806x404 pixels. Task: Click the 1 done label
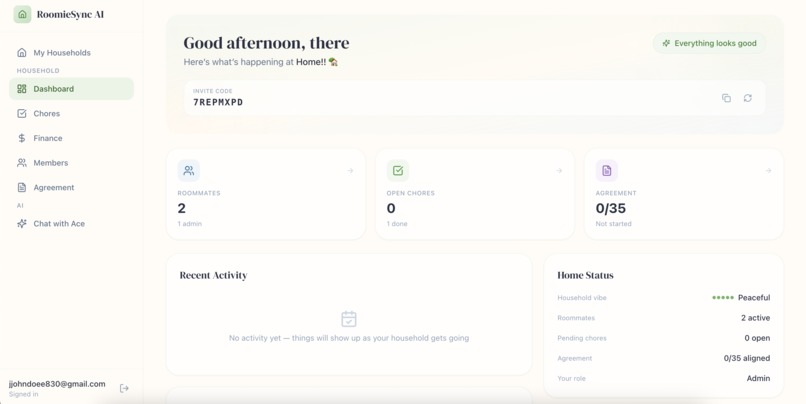pos(397,224)
